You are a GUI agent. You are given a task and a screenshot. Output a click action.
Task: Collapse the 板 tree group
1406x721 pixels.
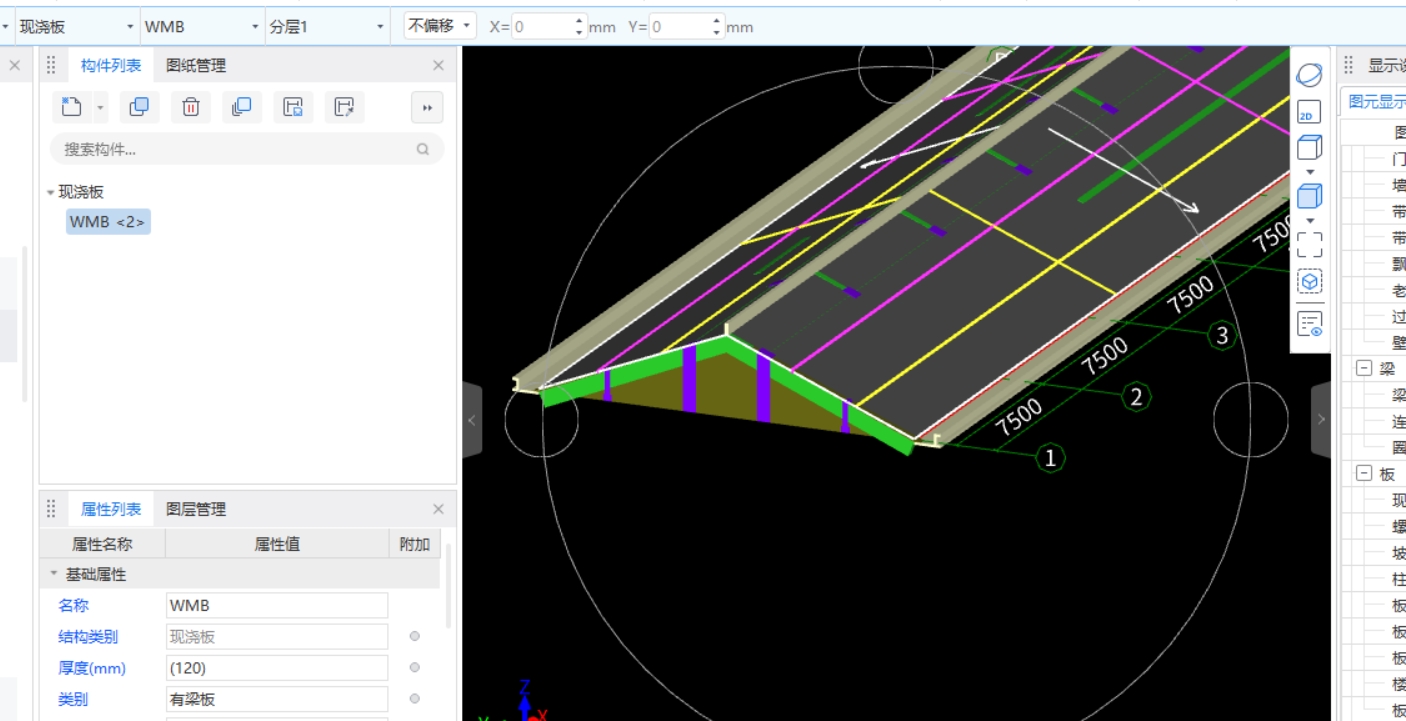point(1364,475)
